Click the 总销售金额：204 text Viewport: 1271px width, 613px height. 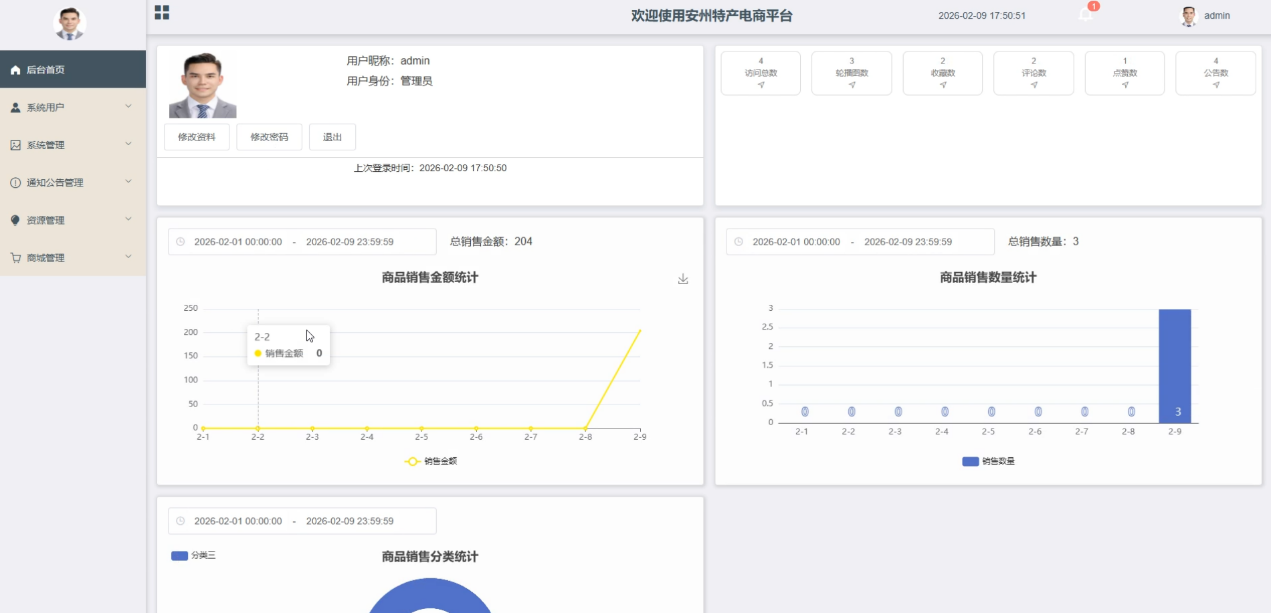point(491,242)
